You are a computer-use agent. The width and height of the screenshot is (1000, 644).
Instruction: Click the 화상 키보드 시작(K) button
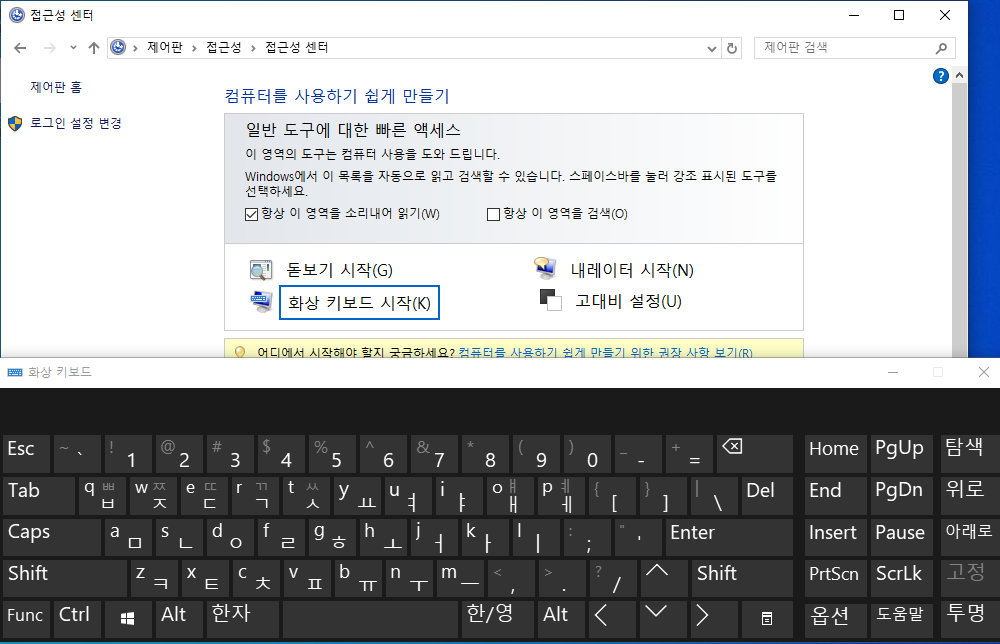(359, 302)
